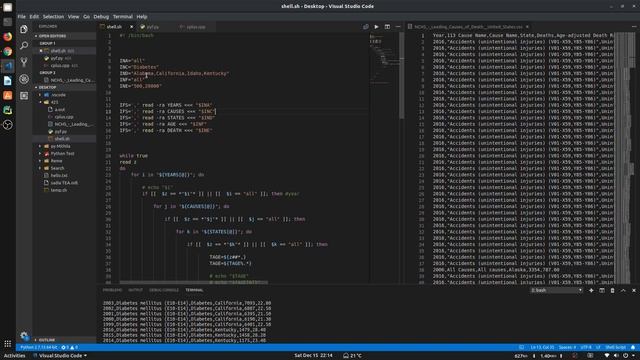Viewport: 640px width, 360px height.
Task: Open more actions for right editor group
Action: 634,27
